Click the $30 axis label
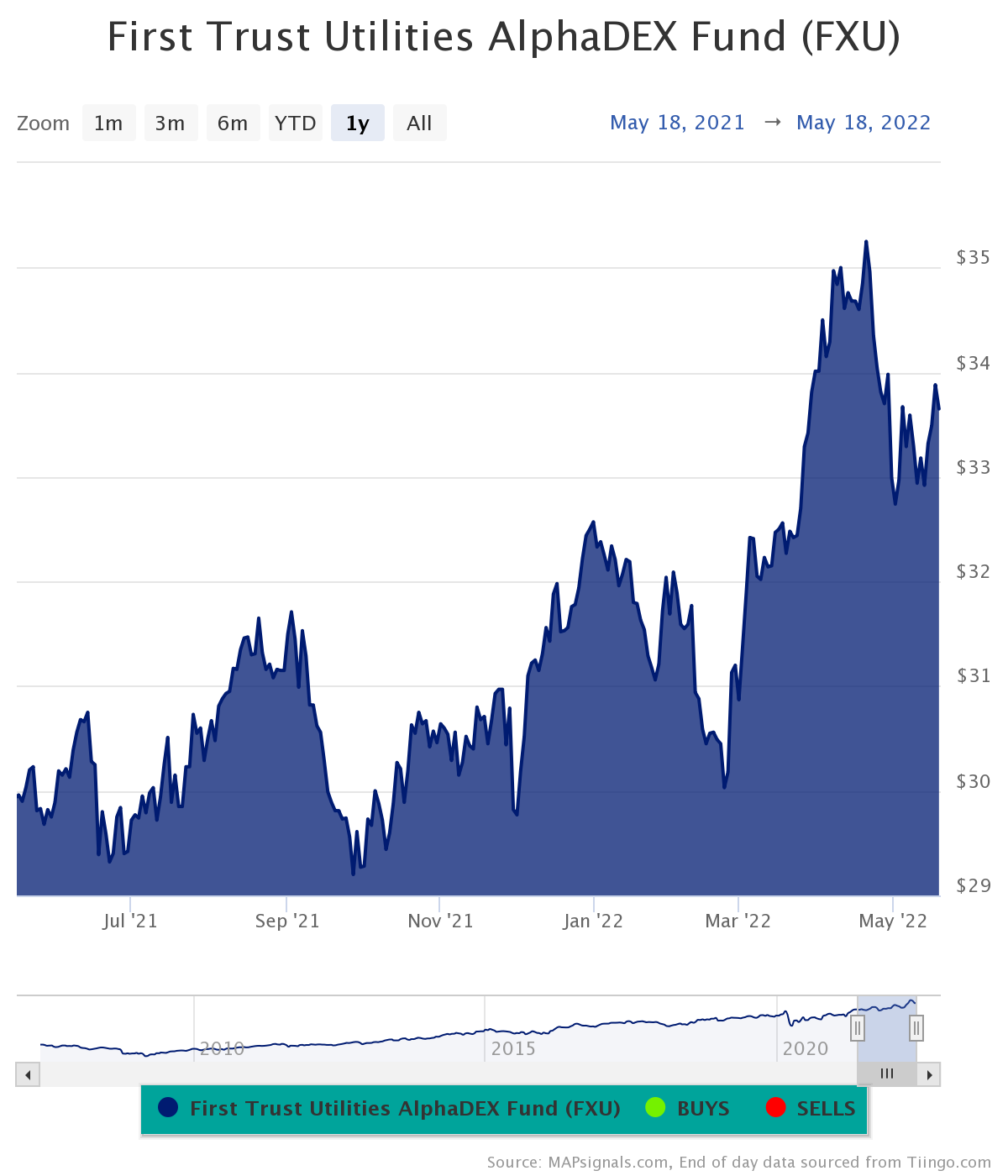Screen dimensions: 1008x1176 pos(974,782)
